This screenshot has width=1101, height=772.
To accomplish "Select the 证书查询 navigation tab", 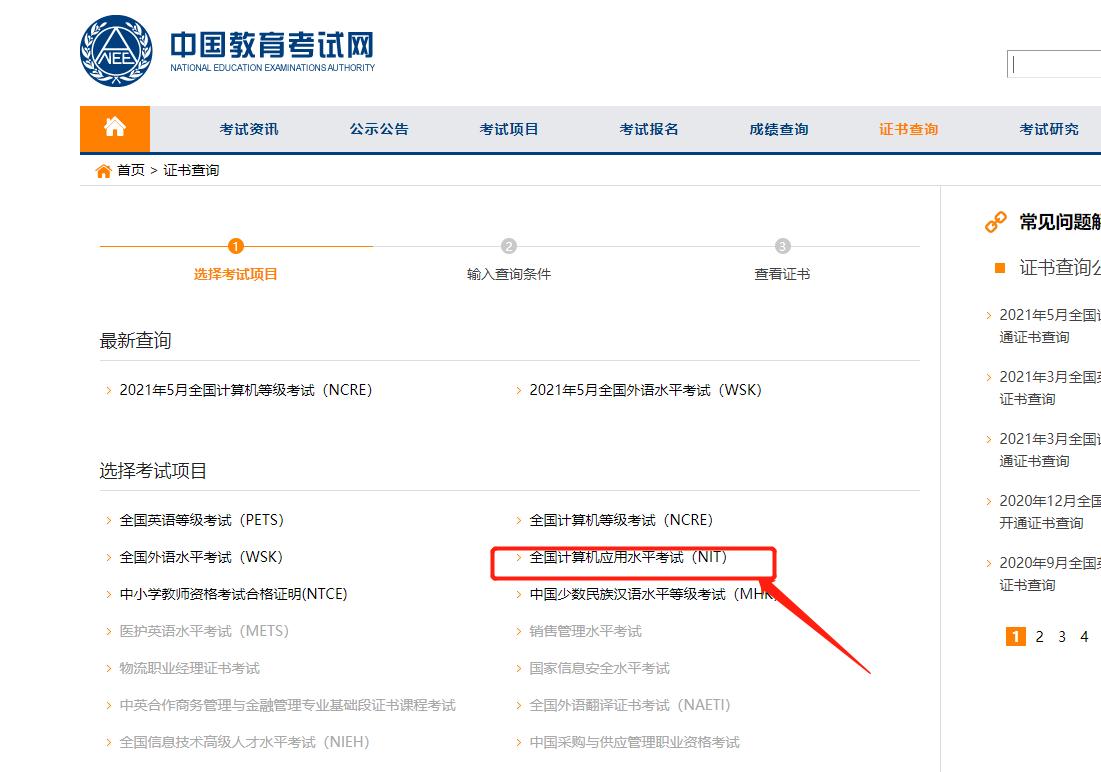I will tap(907, 128).
